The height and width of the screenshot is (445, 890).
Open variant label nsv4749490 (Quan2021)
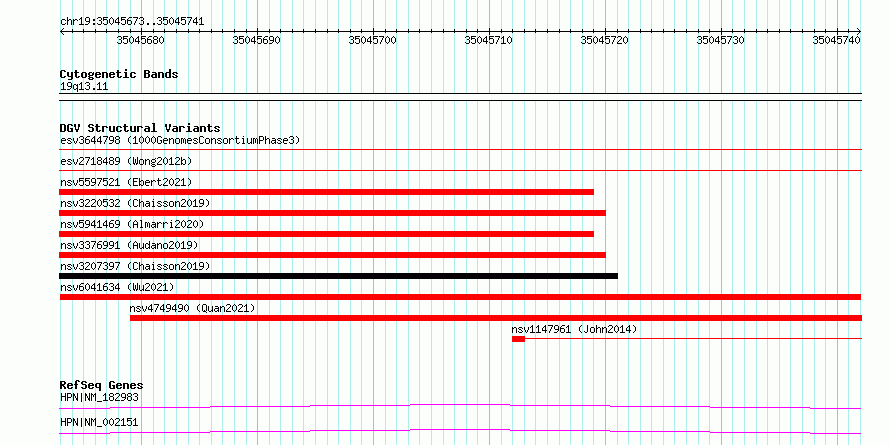(x=192, y=308)
